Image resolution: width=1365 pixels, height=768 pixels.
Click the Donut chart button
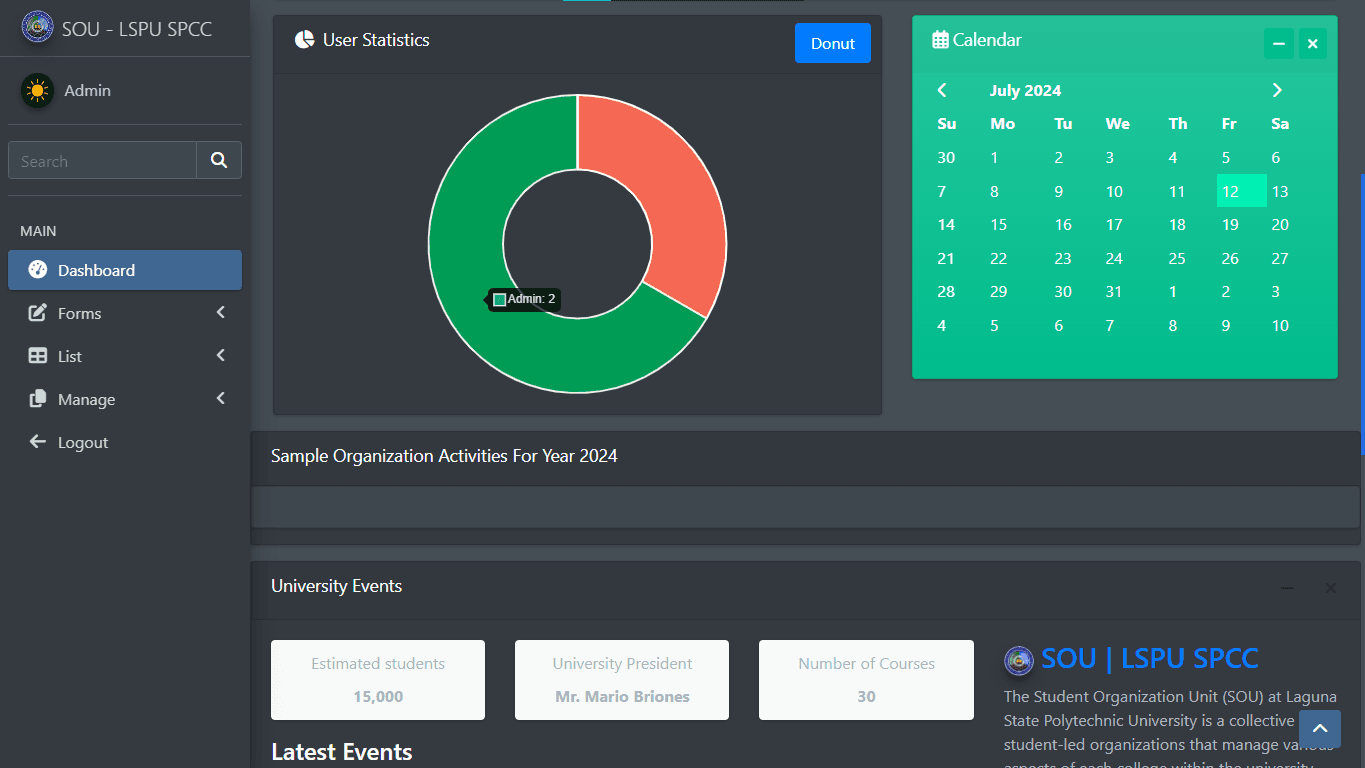click(x=833, y=43)
